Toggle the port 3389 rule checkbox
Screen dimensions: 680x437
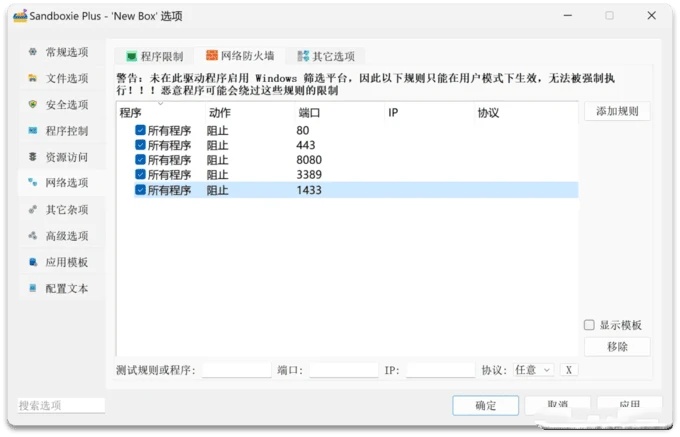(140, 174)
